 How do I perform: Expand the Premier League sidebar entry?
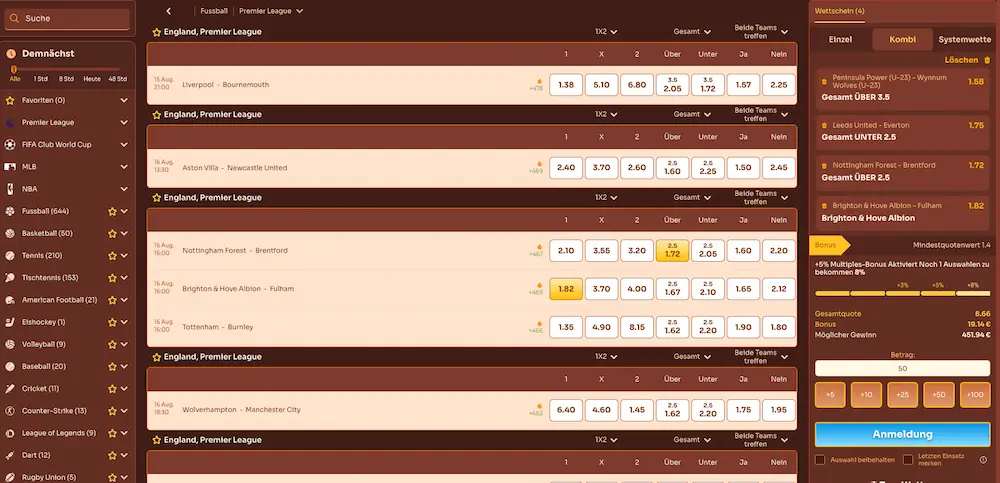tap(124, 123)
